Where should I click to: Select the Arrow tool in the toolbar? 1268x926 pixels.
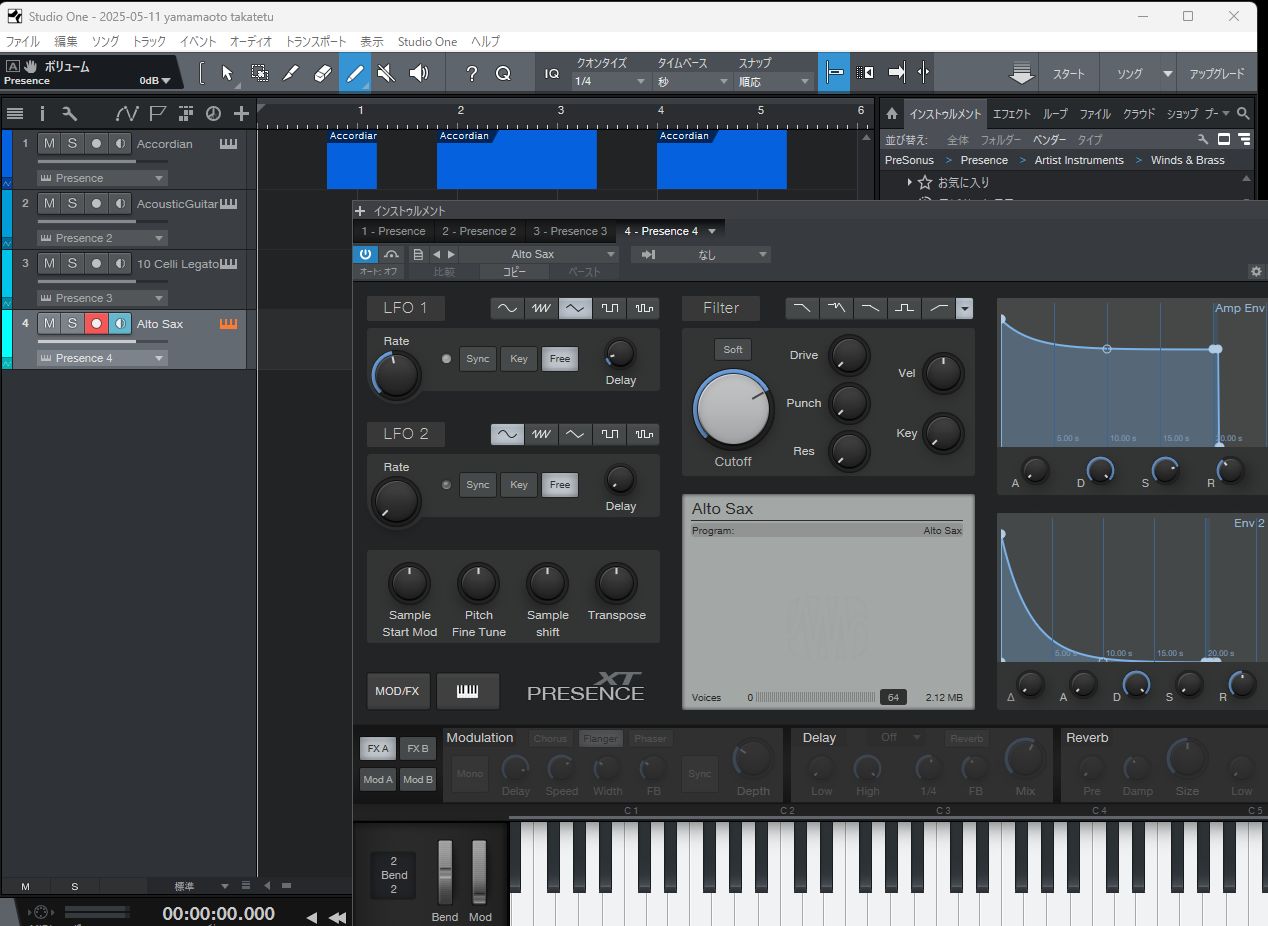click(x=227, y=73)
